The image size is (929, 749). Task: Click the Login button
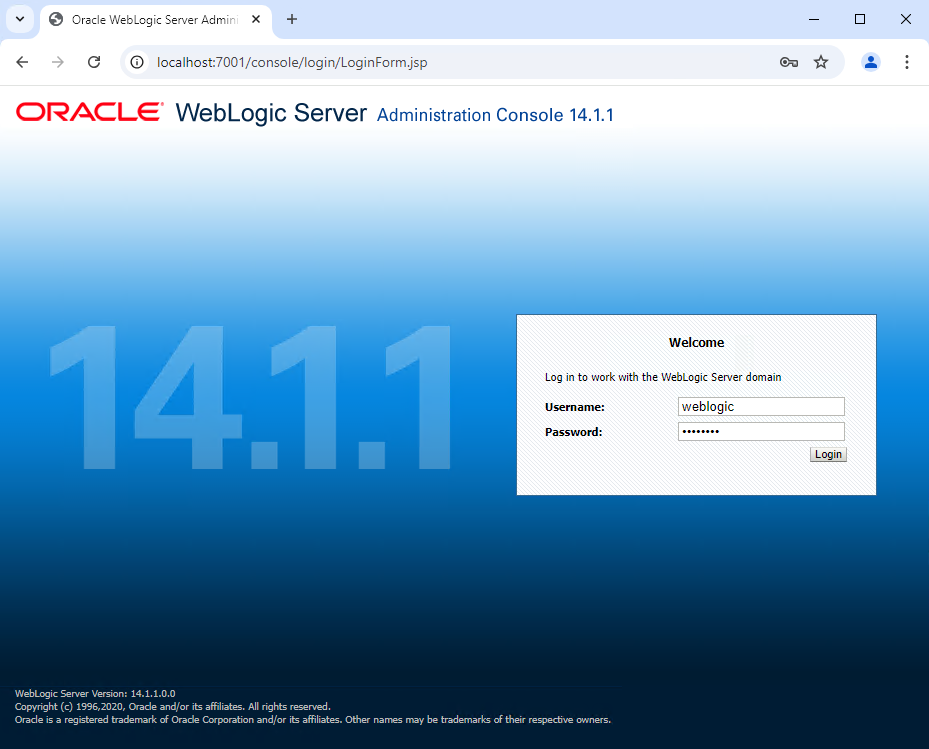[828, 454]
